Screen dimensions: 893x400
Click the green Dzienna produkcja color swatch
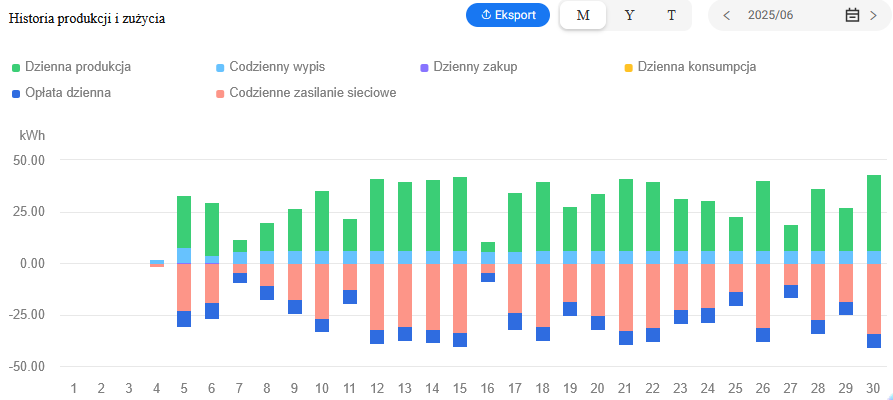tap(17, 68)
